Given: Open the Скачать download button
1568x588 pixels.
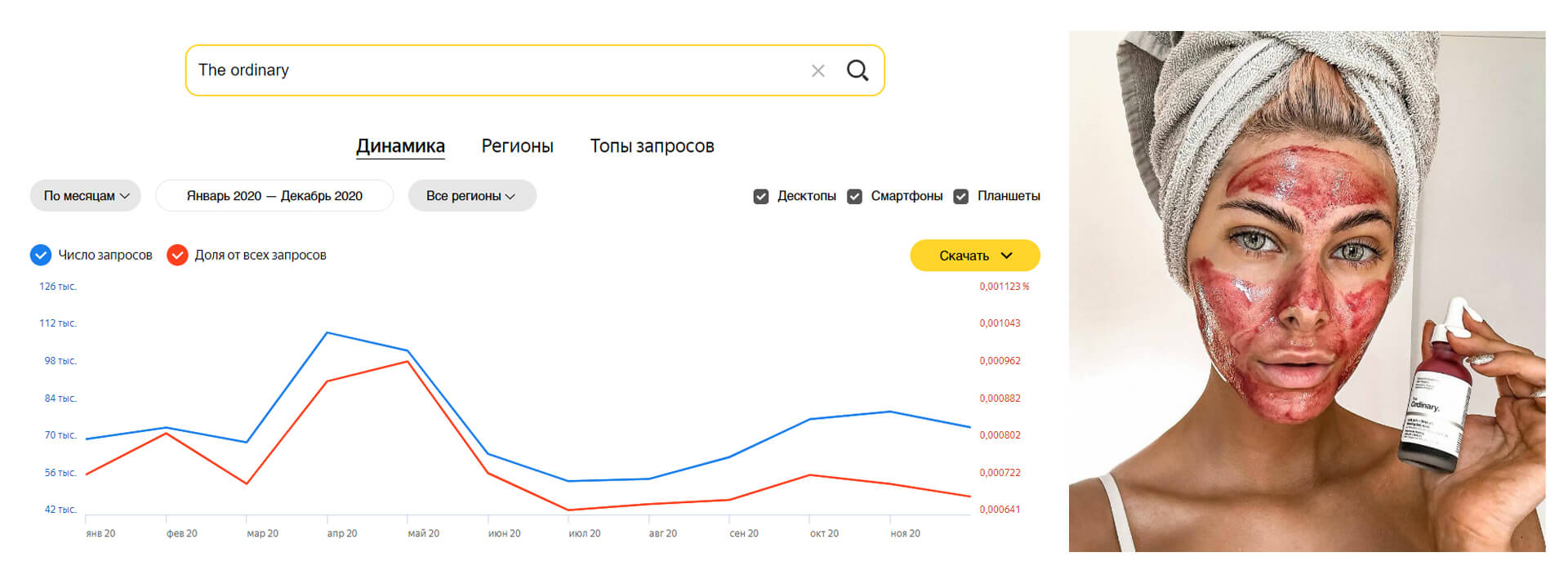Looking at the screenshot, I should [x=975, y=256].
